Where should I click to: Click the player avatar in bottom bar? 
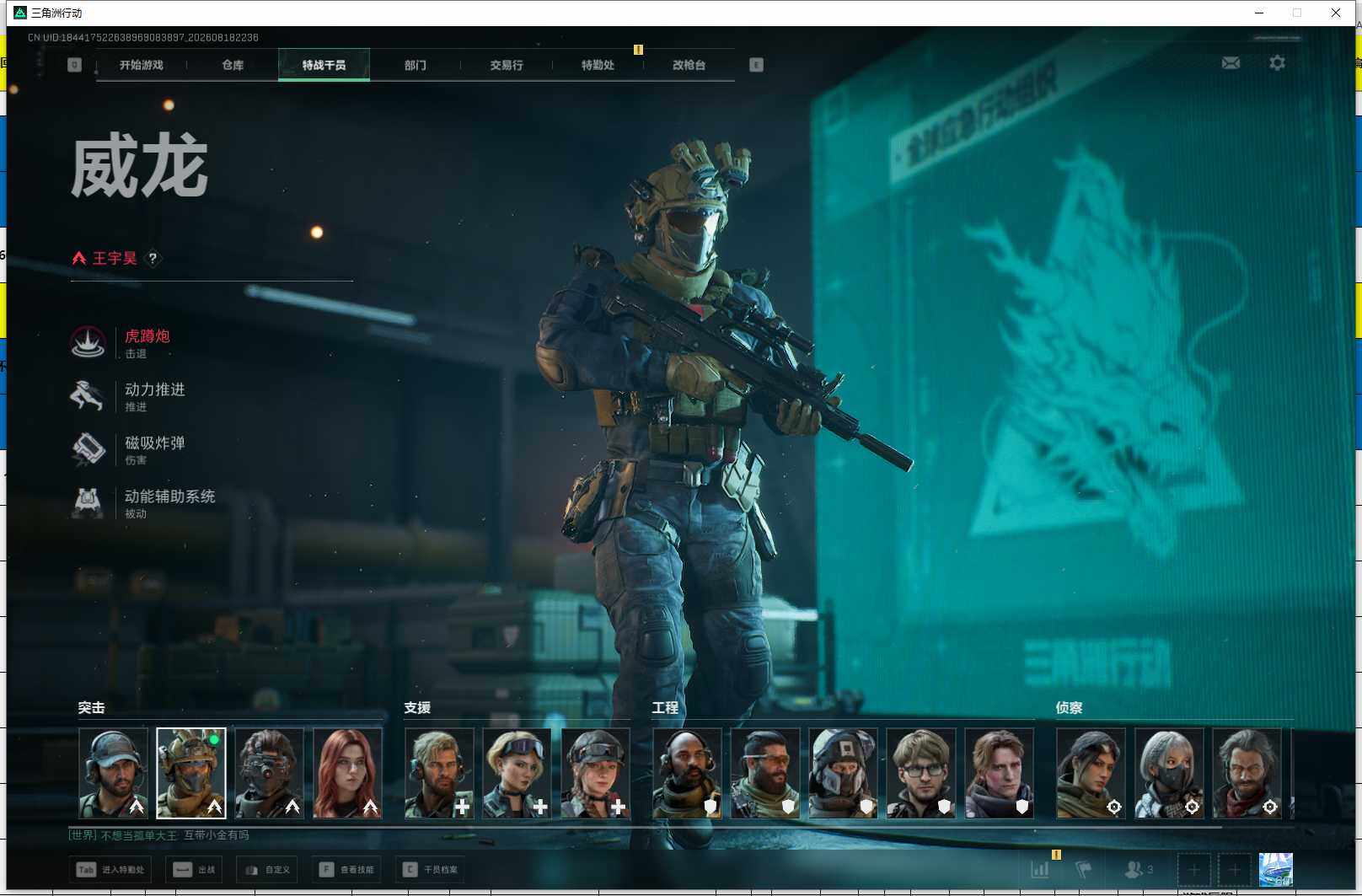pyautogui.click(x=1275, y=870)
